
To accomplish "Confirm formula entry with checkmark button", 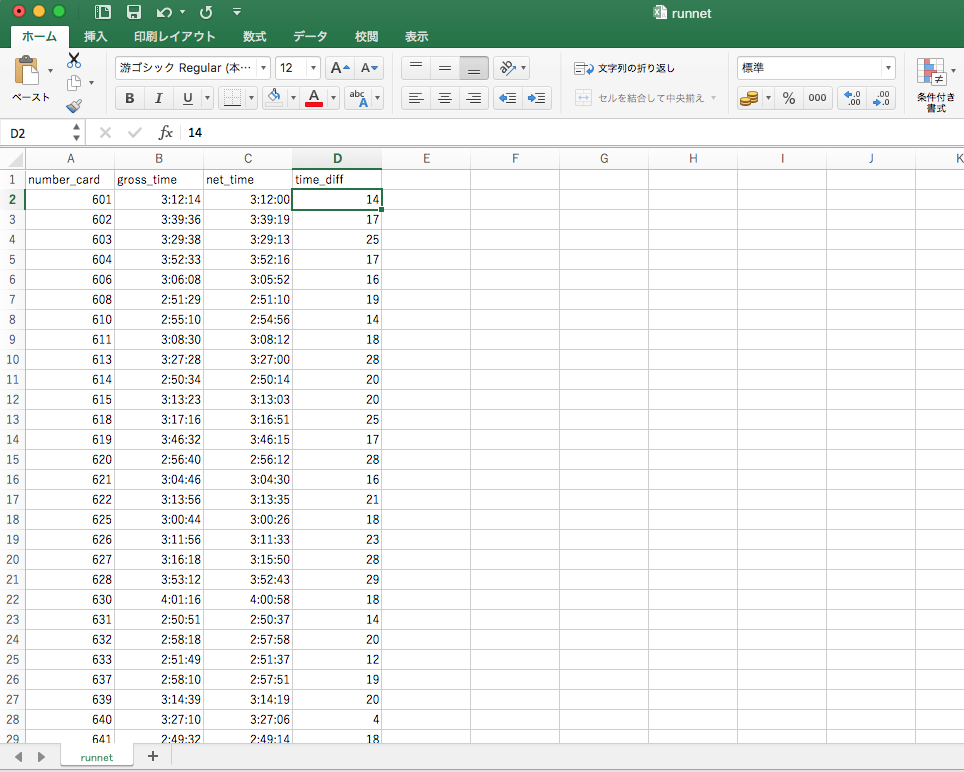I will [135, 132].
